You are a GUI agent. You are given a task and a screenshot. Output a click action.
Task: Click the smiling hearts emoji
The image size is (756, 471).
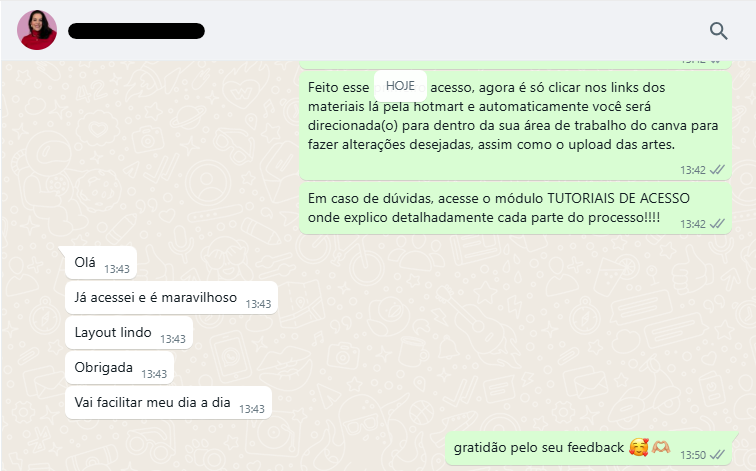pyautogui.click(x=638, y=447)
